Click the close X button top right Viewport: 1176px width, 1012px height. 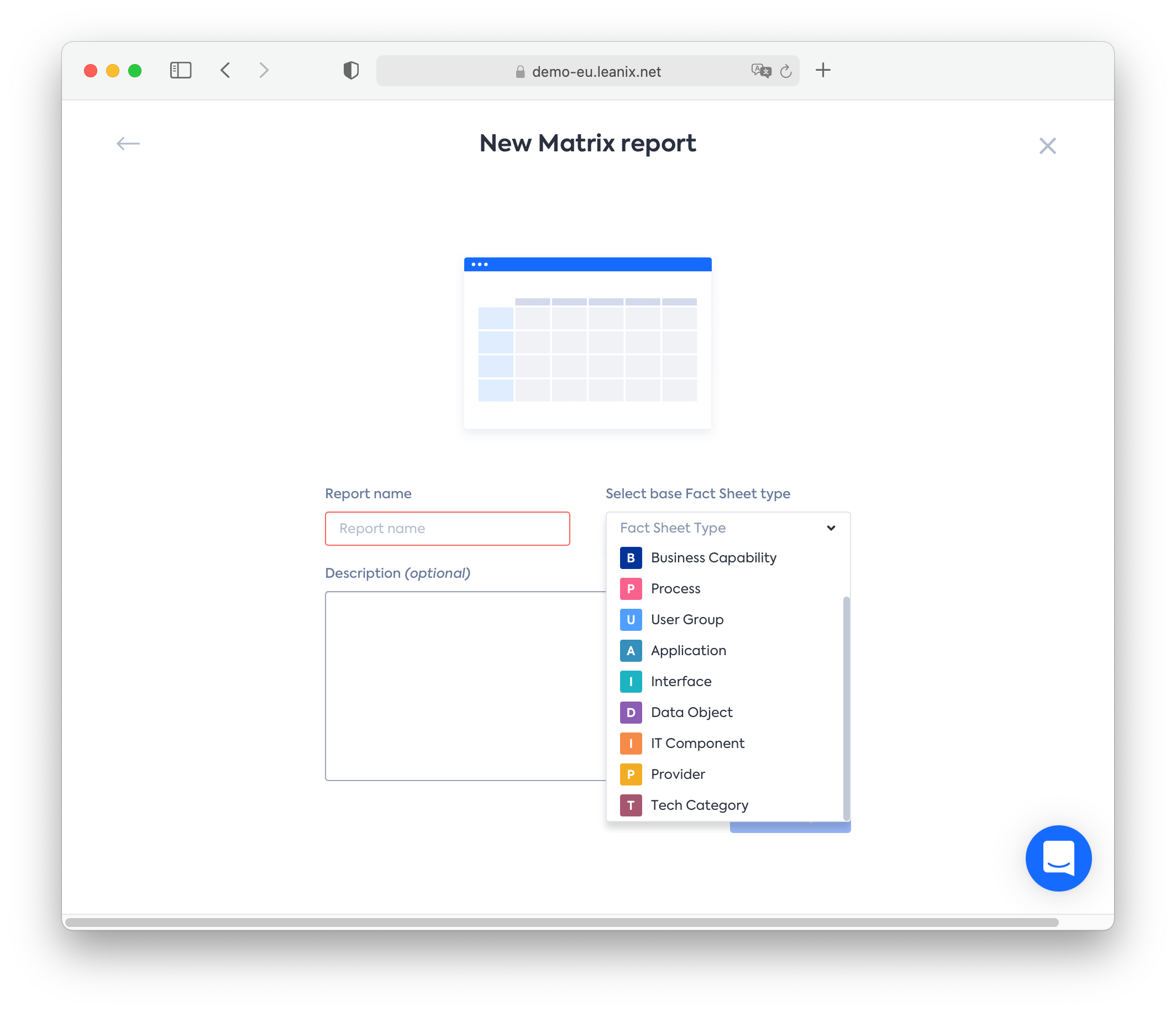point(1047,146)
